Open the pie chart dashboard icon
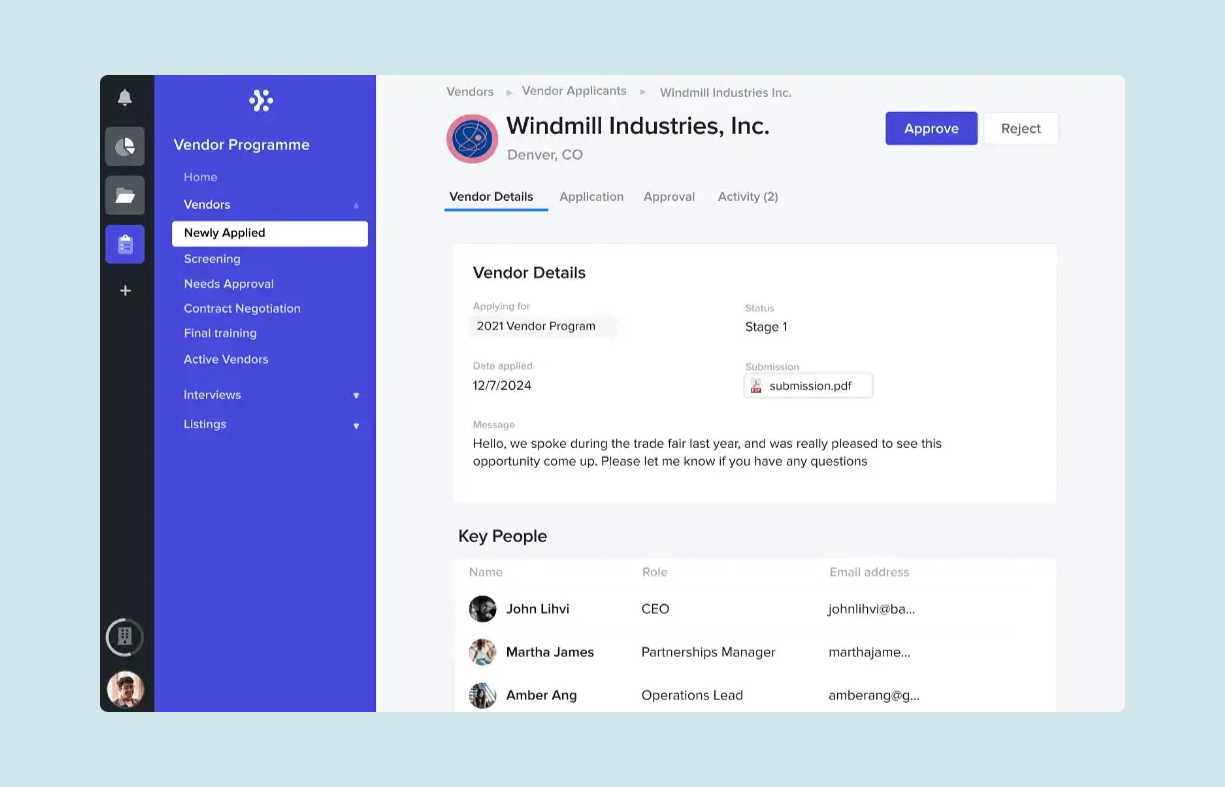1225x787 pixels. pyautogui.click(x=125, y=147)
